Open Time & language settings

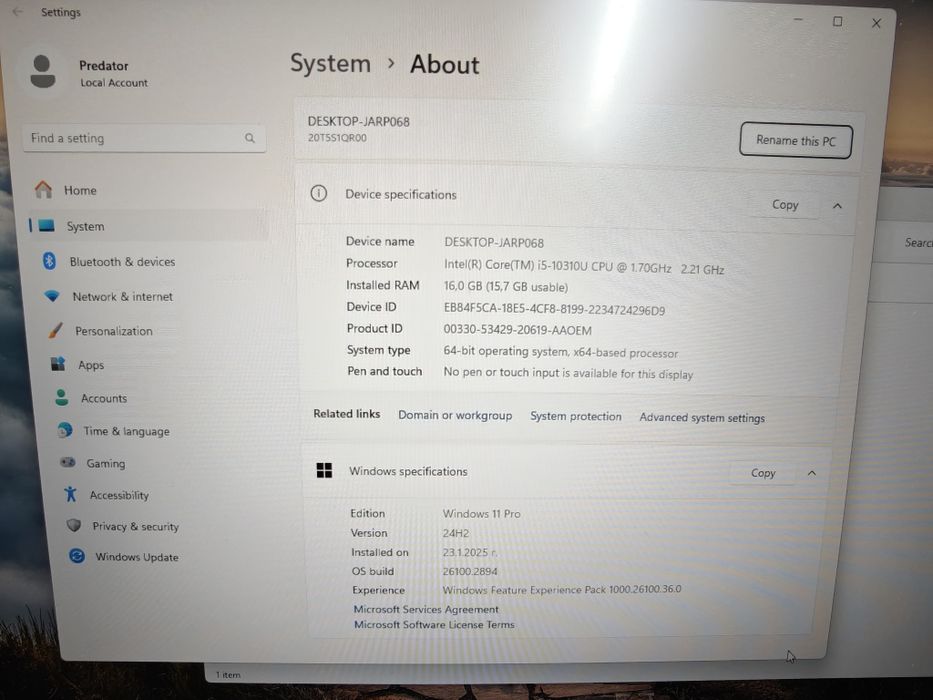click(126, 431)
